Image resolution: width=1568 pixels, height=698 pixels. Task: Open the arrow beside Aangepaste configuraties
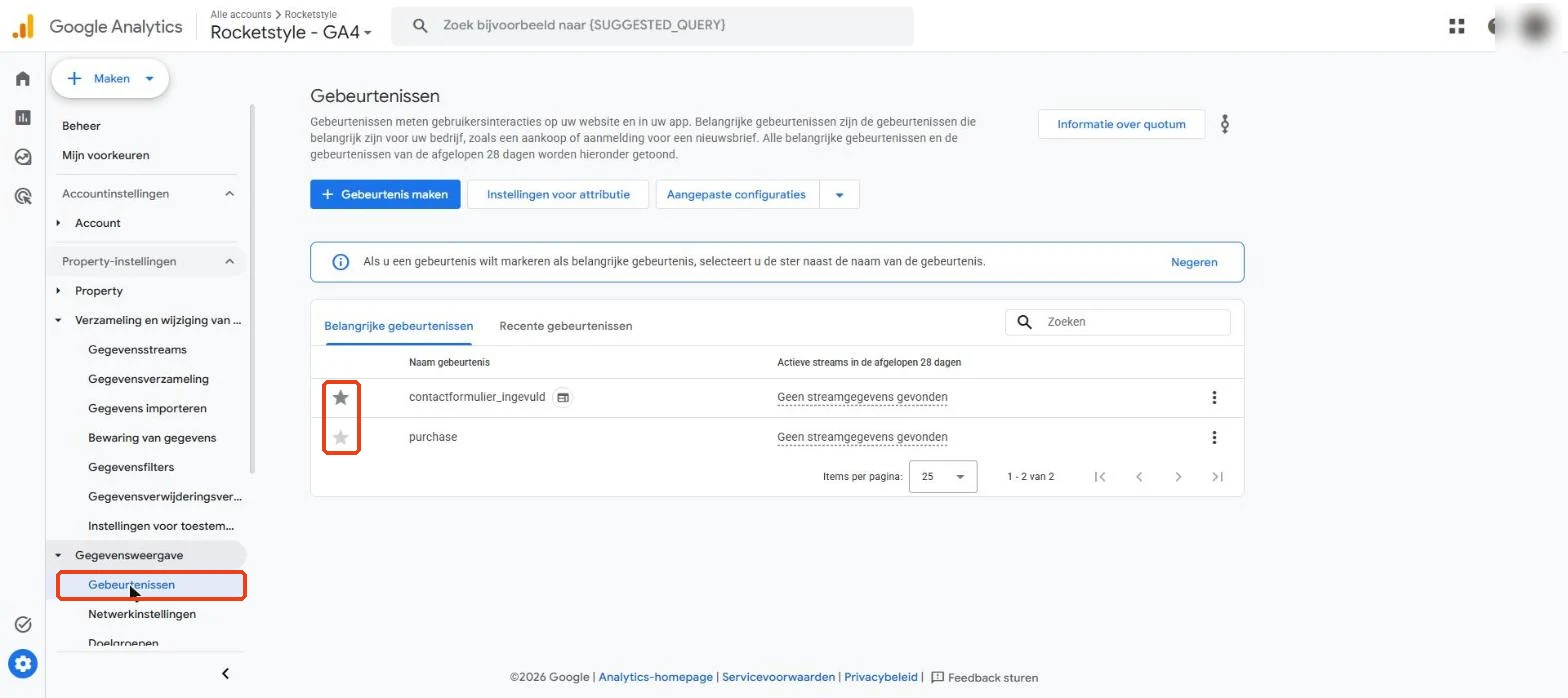coord(840,195)
